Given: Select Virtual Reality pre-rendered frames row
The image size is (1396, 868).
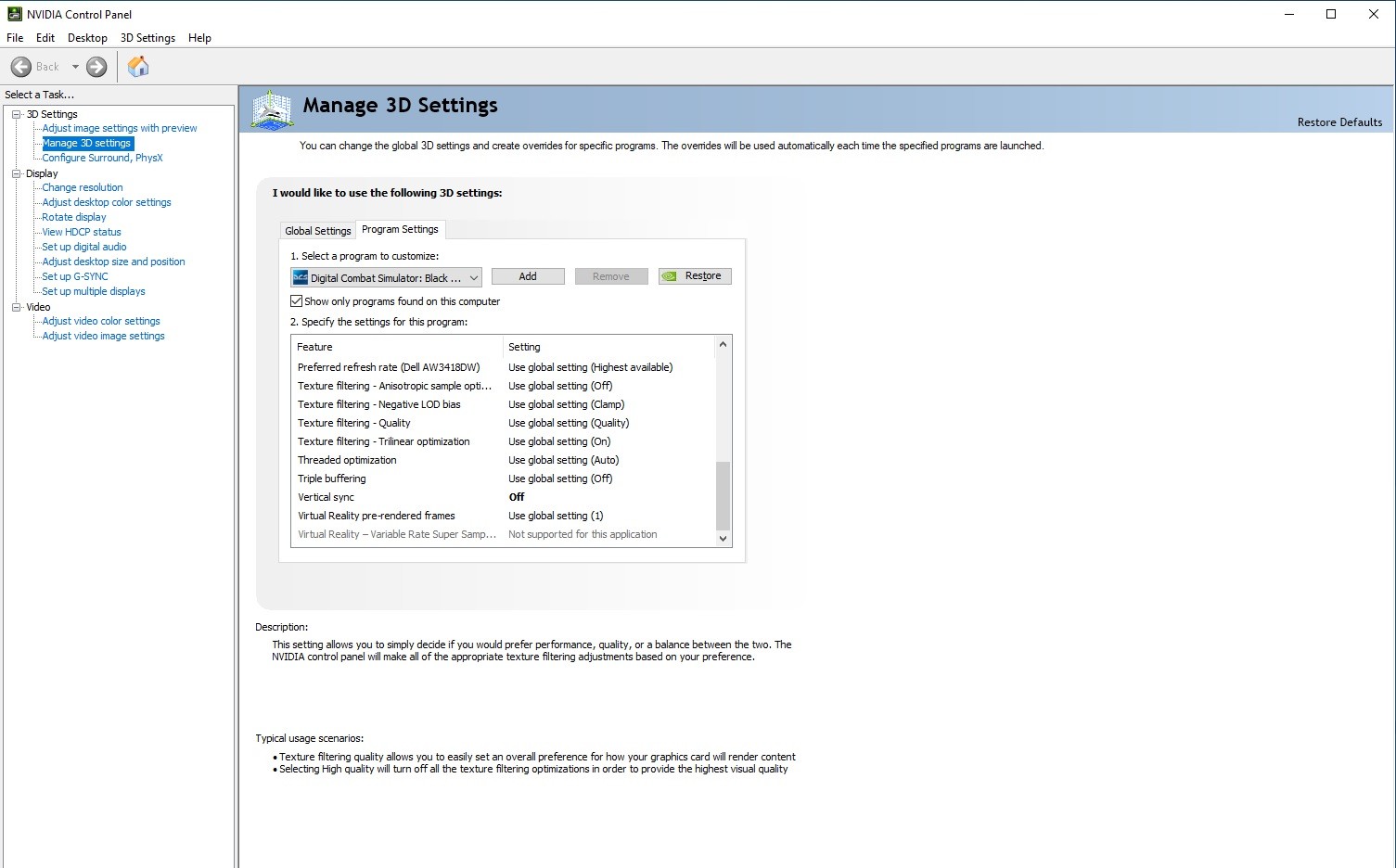Looking at the screenshot, I should pyautogui.click(x=504, y=516).
